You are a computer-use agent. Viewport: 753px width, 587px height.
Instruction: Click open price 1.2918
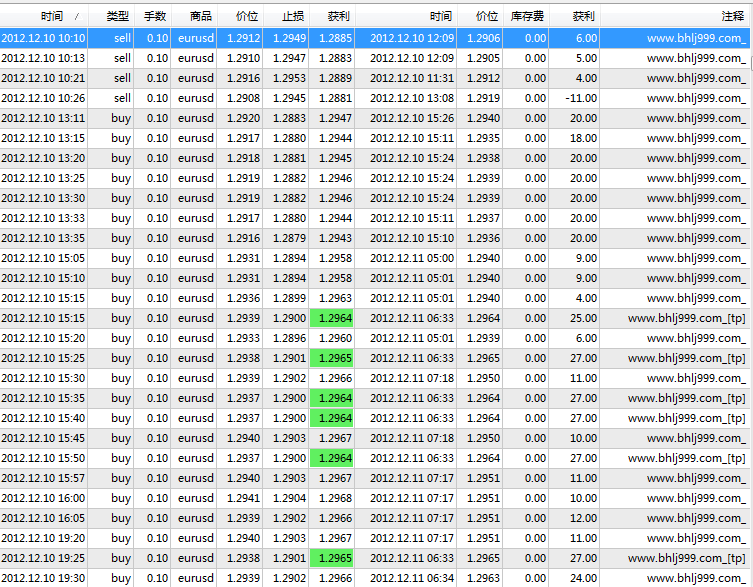243,158
